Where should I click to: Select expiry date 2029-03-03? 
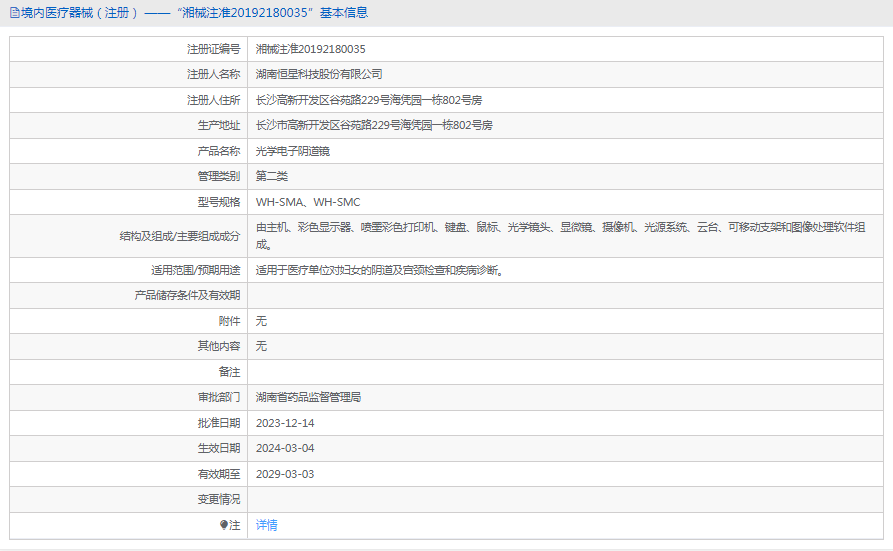(285, 474)
